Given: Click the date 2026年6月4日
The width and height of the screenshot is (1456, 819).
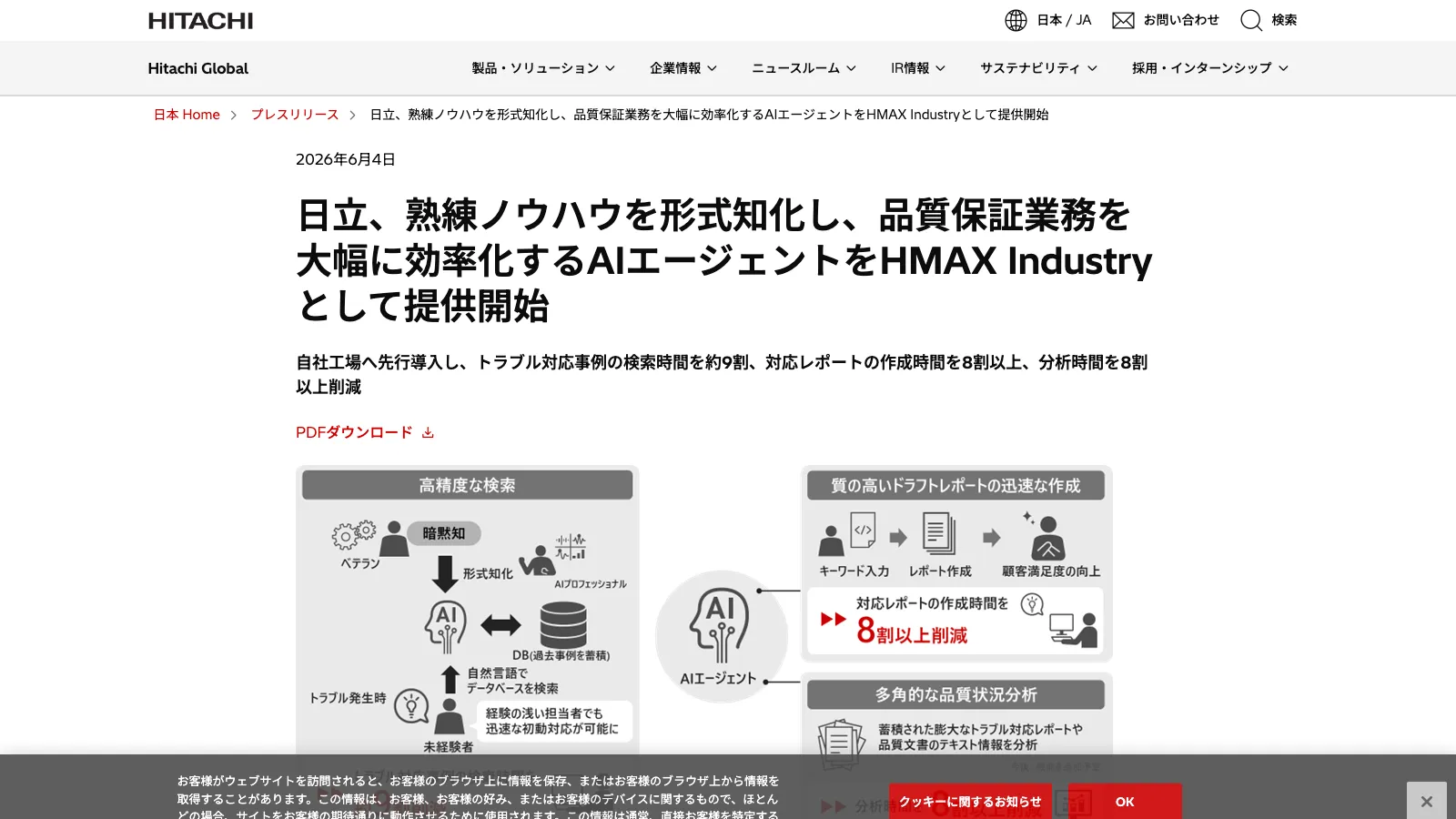Looking at the screenshot, I should point(346,159).
